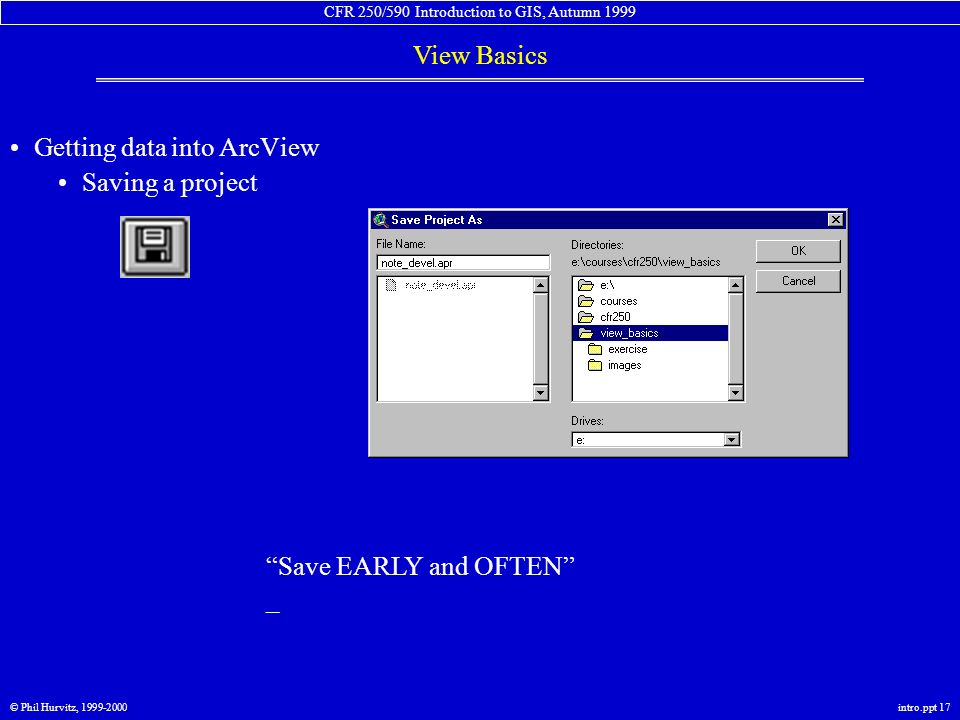Click the floppy disk Save Project icon
This screenshot has height=720, width=960.
(155, 247)
